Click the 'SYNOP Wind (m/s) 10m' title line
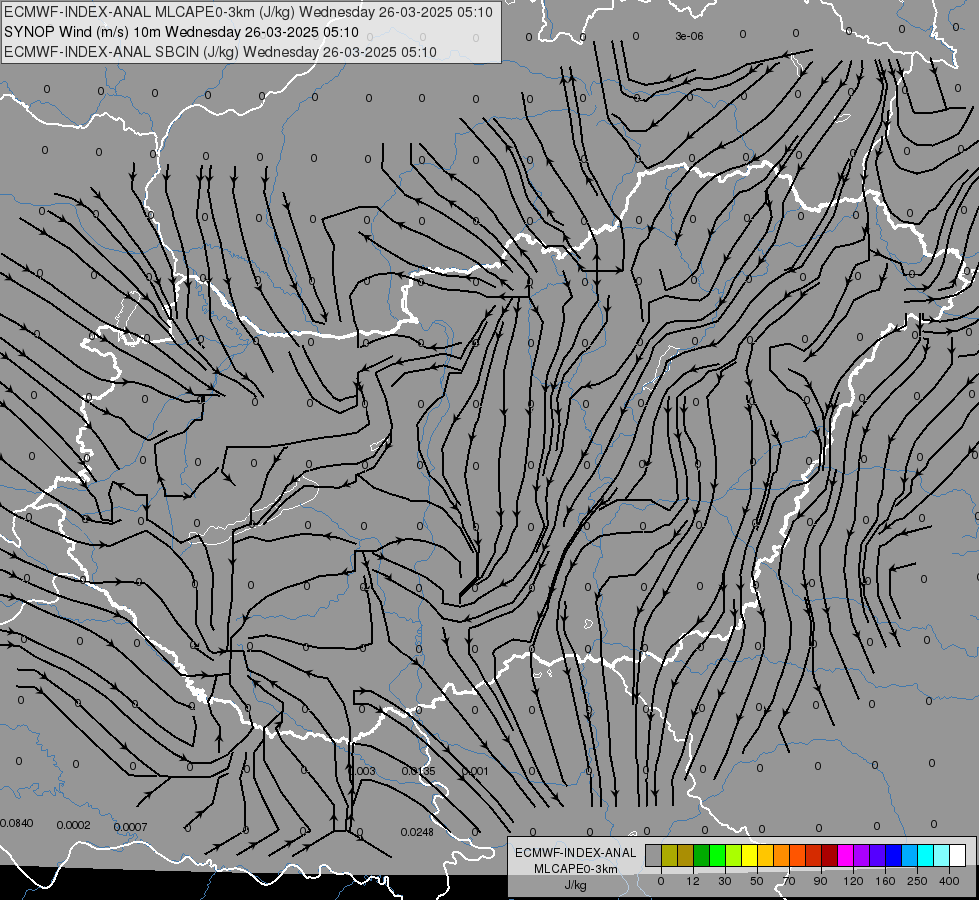The height and width of the screenshot is (900, 979). pyautogui.click(x=181, y=32)
